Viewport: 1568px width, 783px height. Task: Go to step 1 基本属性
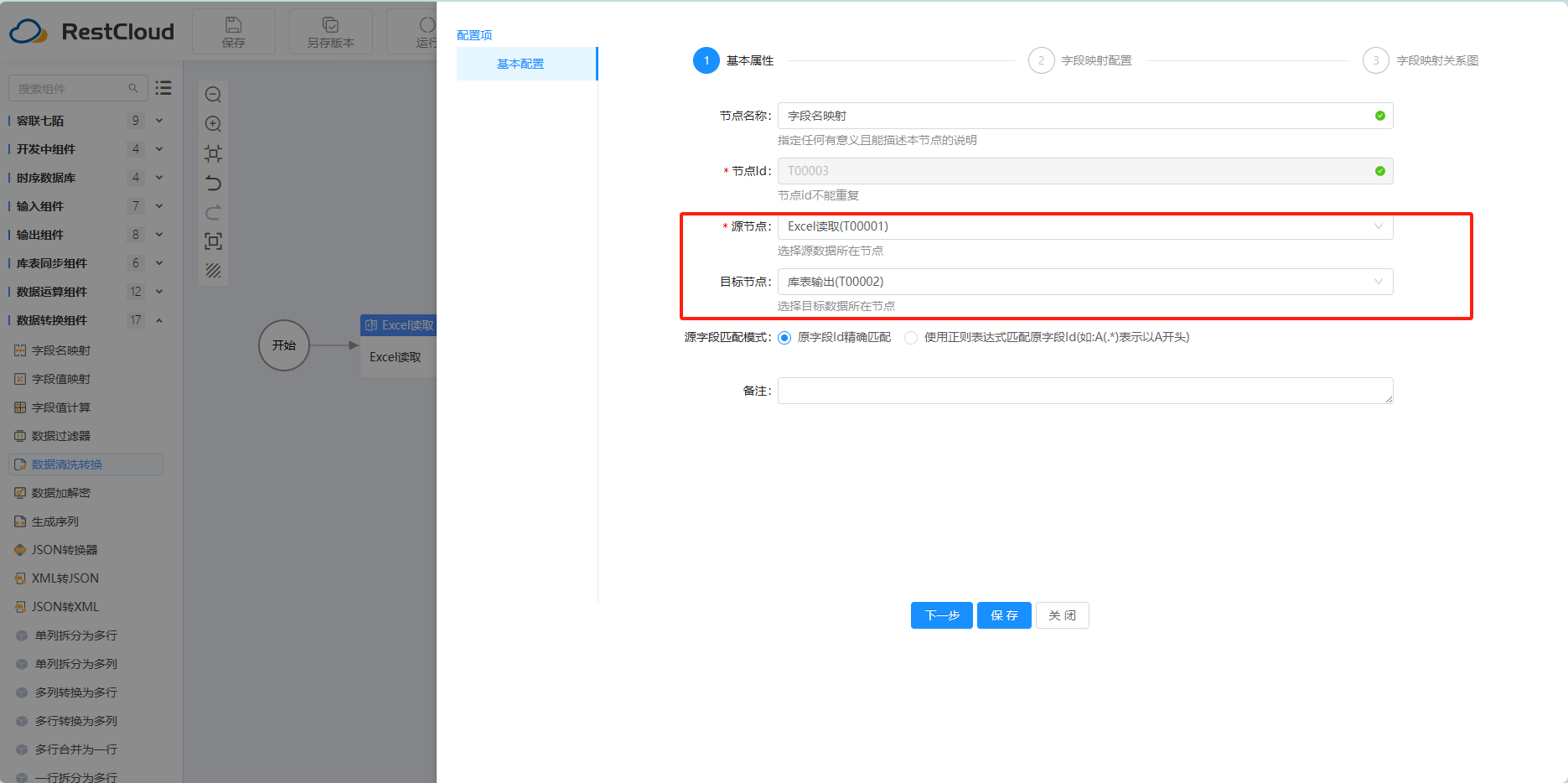click(733, 60)
